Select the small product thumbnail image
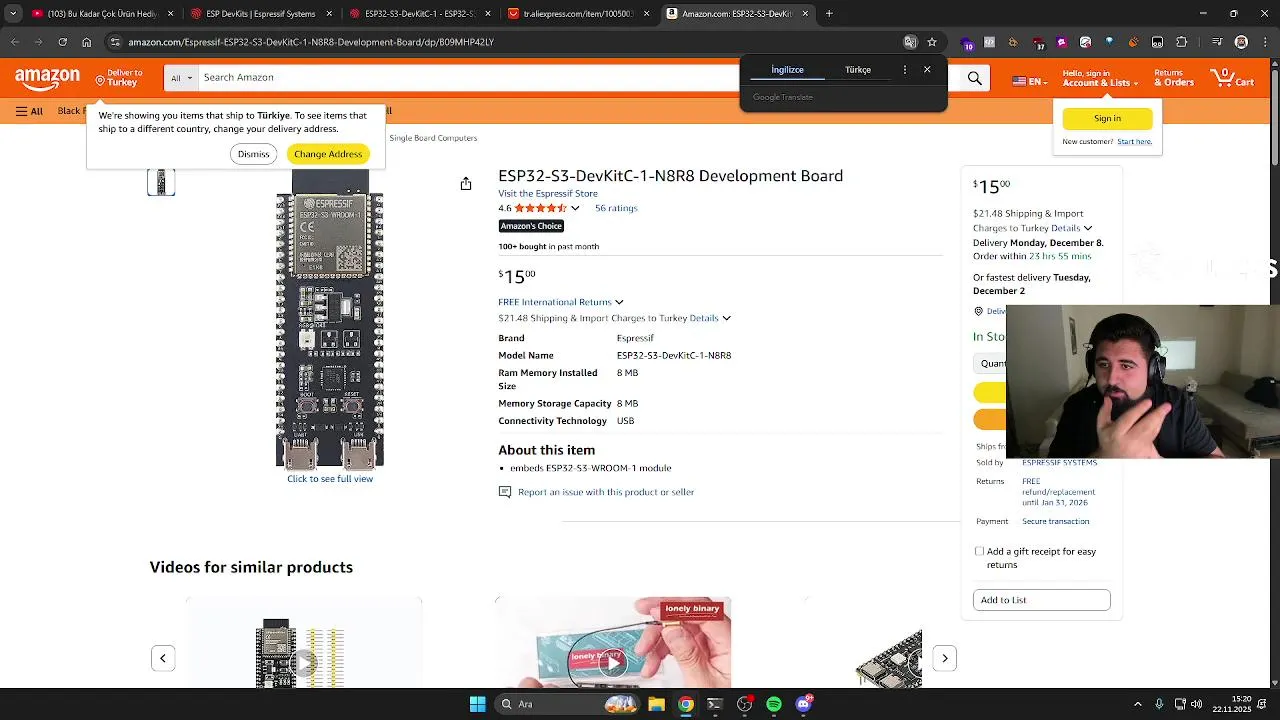 click(161, 183)
